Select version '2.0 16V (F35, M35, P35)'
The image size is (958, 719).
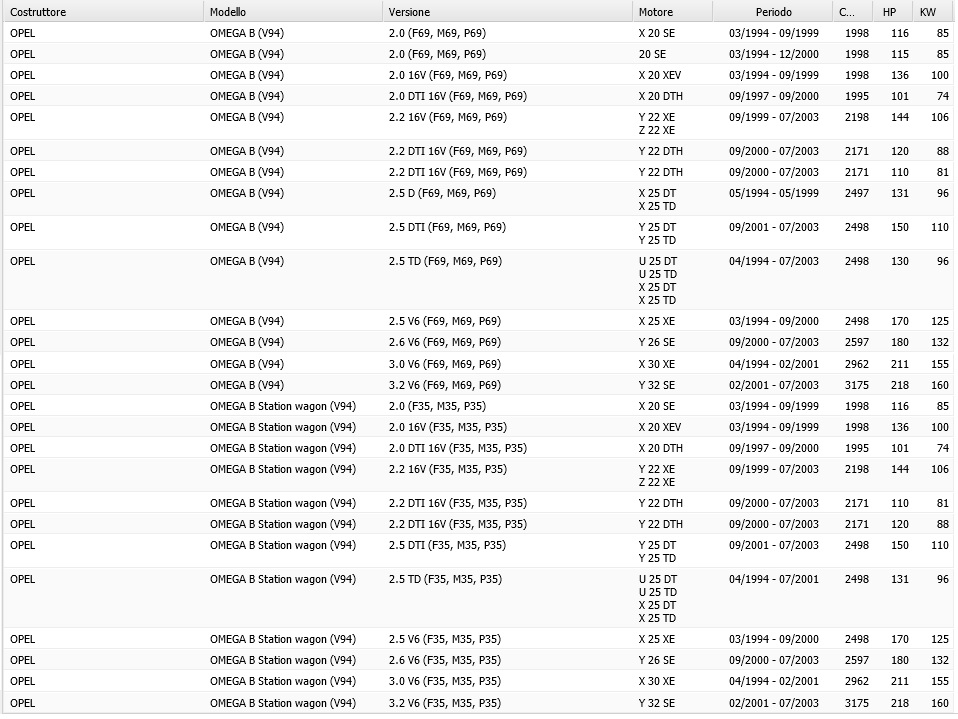pos(447,427)
